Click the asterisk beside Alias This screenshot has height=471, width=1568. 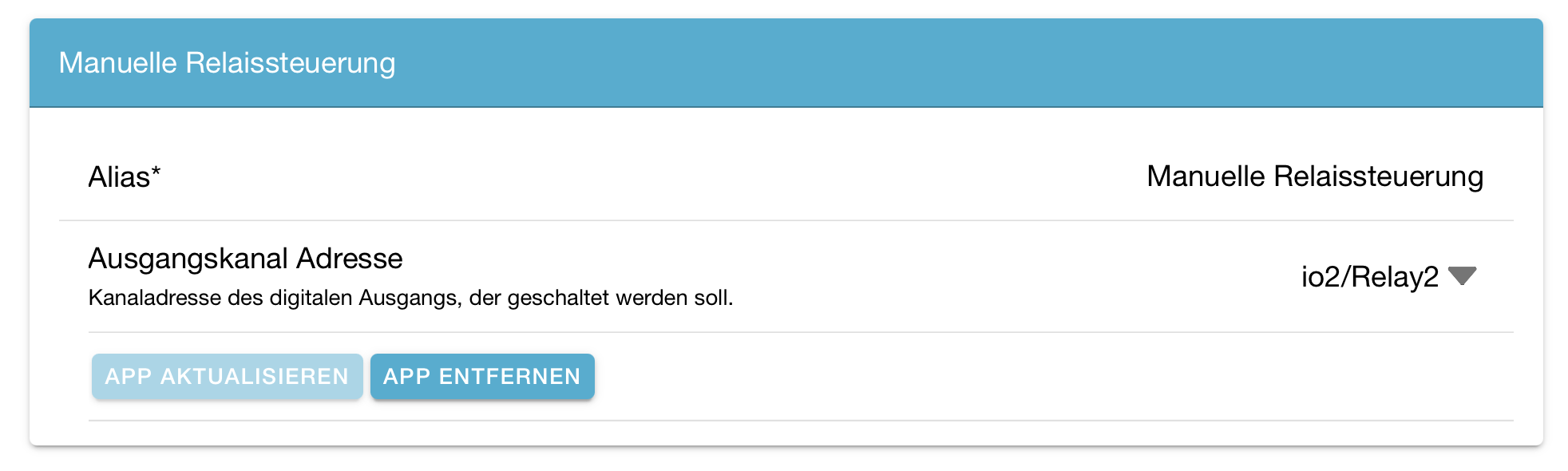(x=156, y=171)
